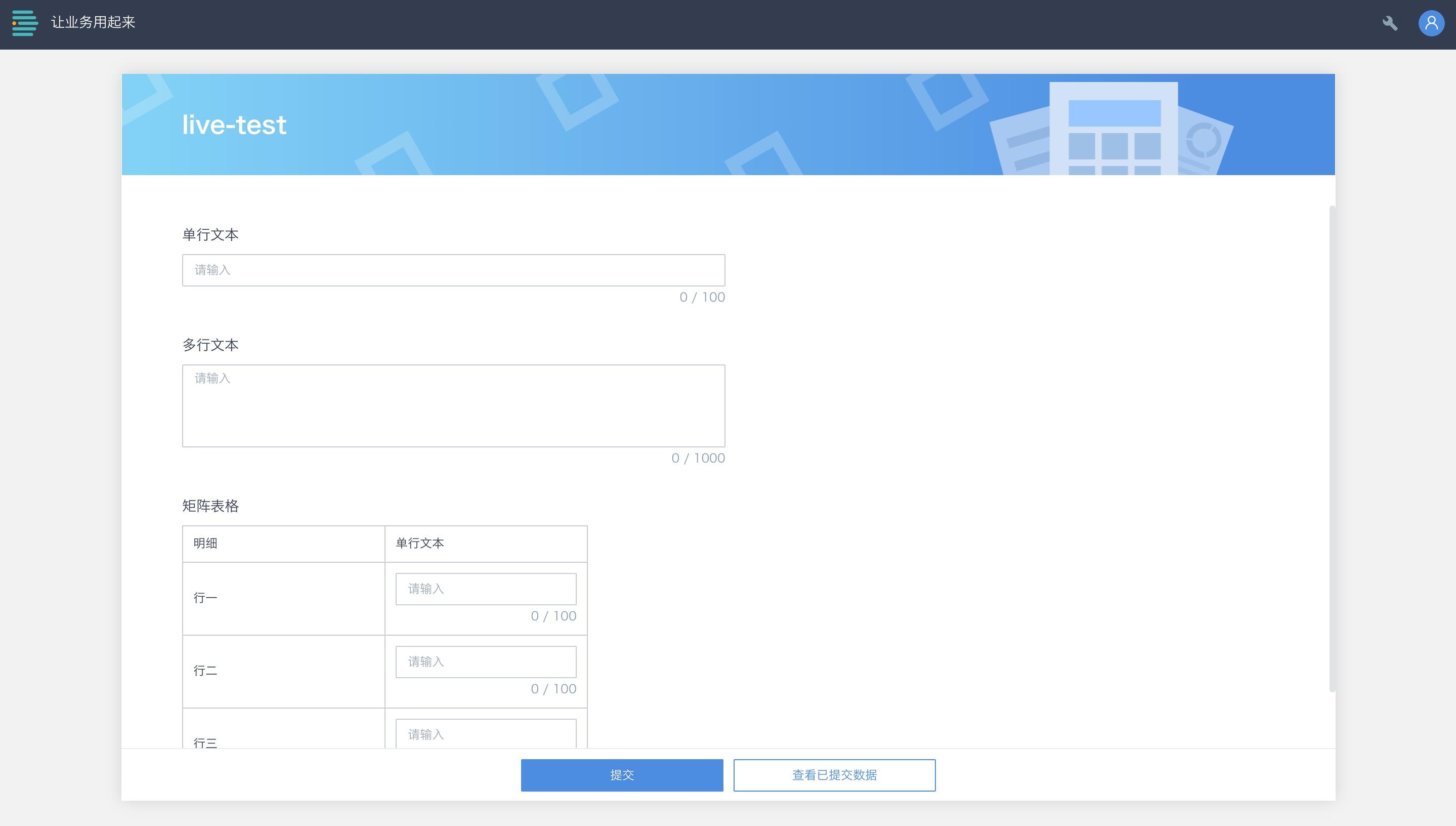Focus the 行一 matrix input
1456x826 pixels.
pos(486,589)
